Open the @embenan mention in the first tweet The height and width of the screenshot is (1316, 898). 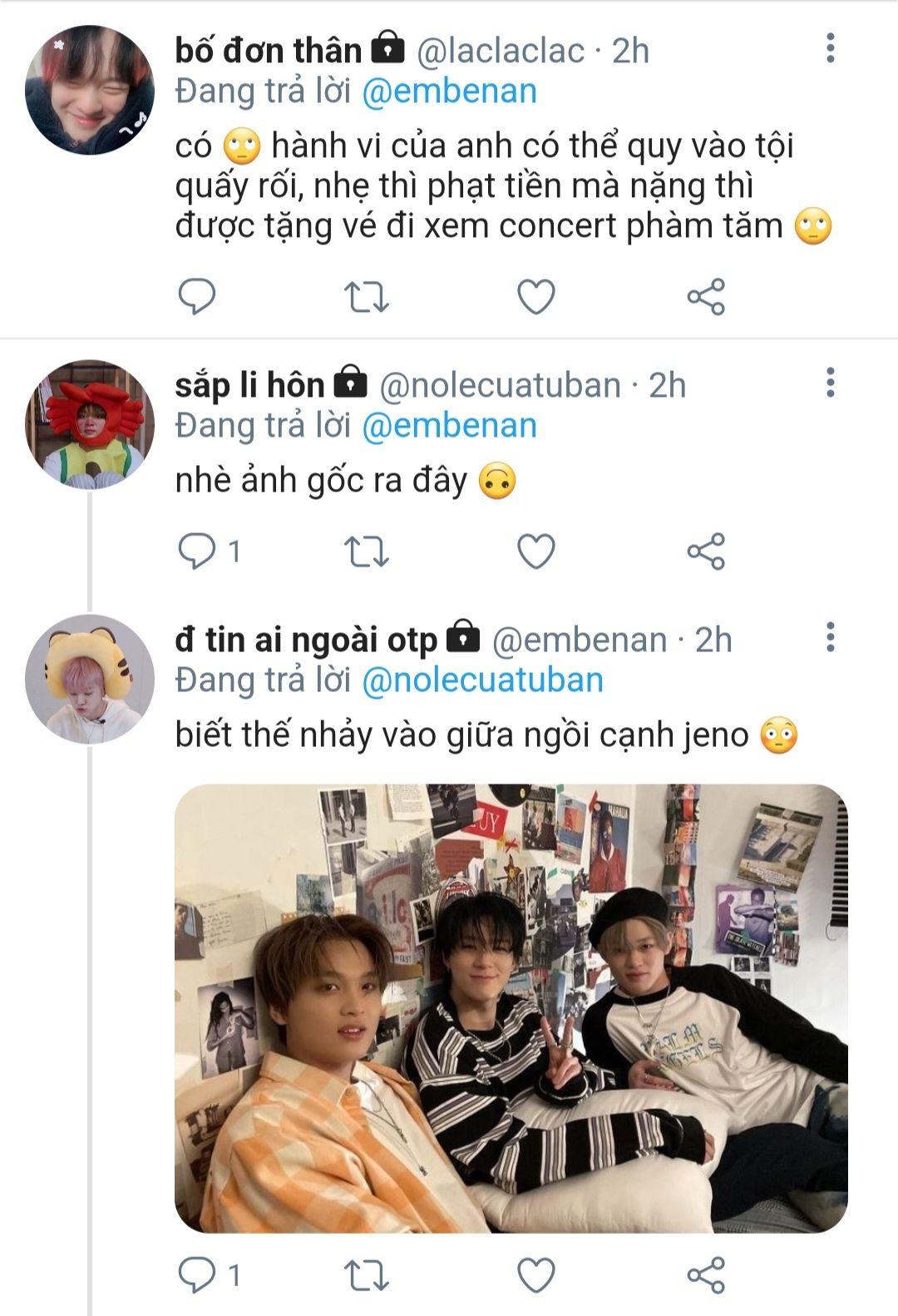pos(450,92)
